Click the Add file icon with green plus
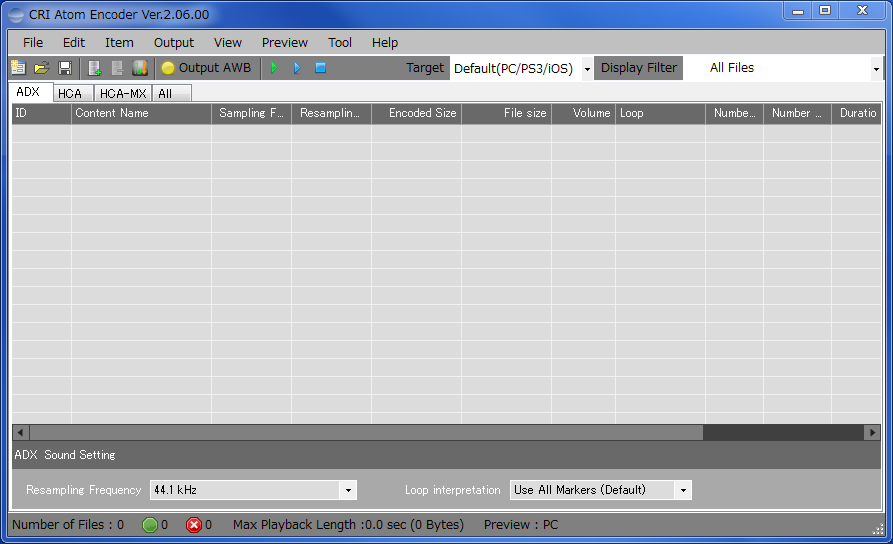 [94, 68]
